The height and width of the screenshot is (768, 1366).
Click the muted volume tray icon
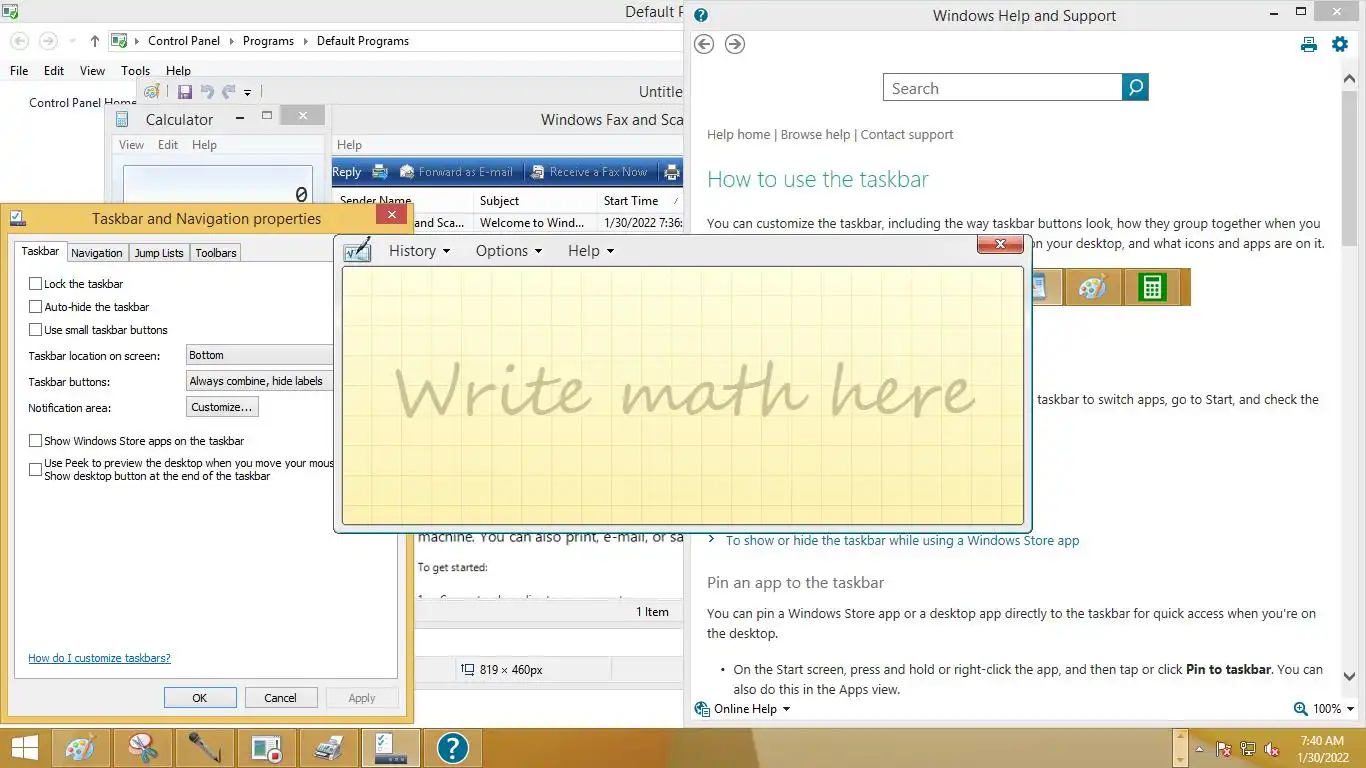tap(1272, 749)
